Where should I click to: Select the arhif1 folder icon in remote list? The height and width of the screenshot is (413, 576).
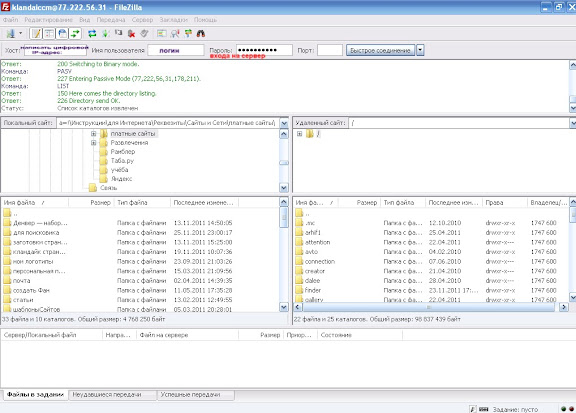pos(299,232)
